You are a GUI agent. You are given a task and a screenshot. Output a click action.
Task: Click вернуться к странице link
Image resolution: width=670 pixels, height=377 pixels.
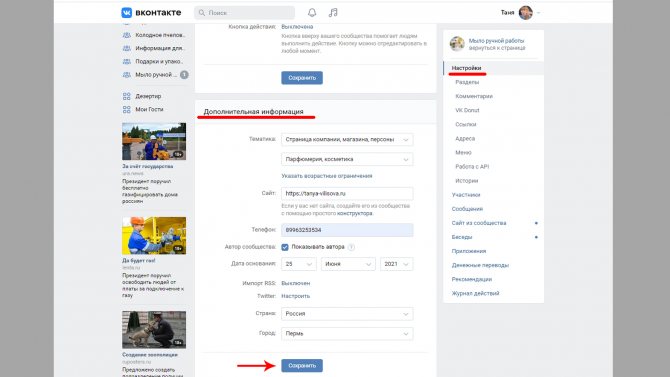(x=497, y=48)
